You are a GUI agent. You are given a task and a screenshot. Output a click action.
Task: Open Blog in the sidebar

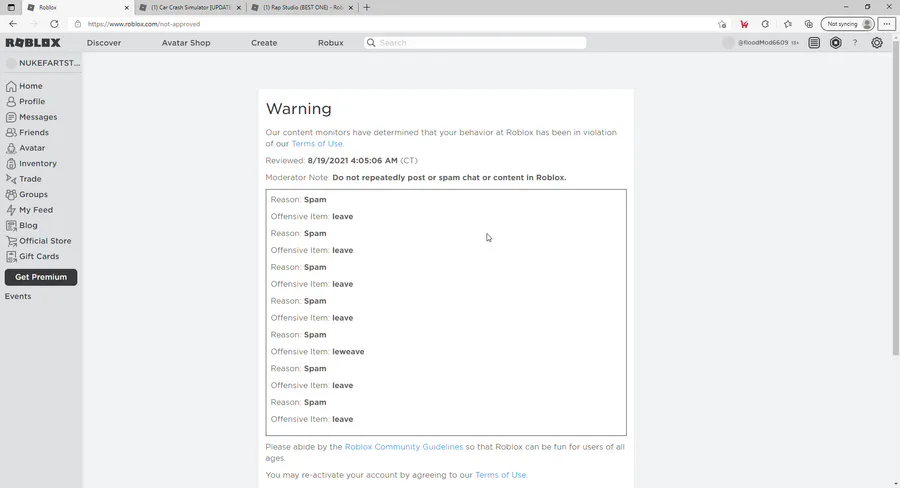coord(22,226)
